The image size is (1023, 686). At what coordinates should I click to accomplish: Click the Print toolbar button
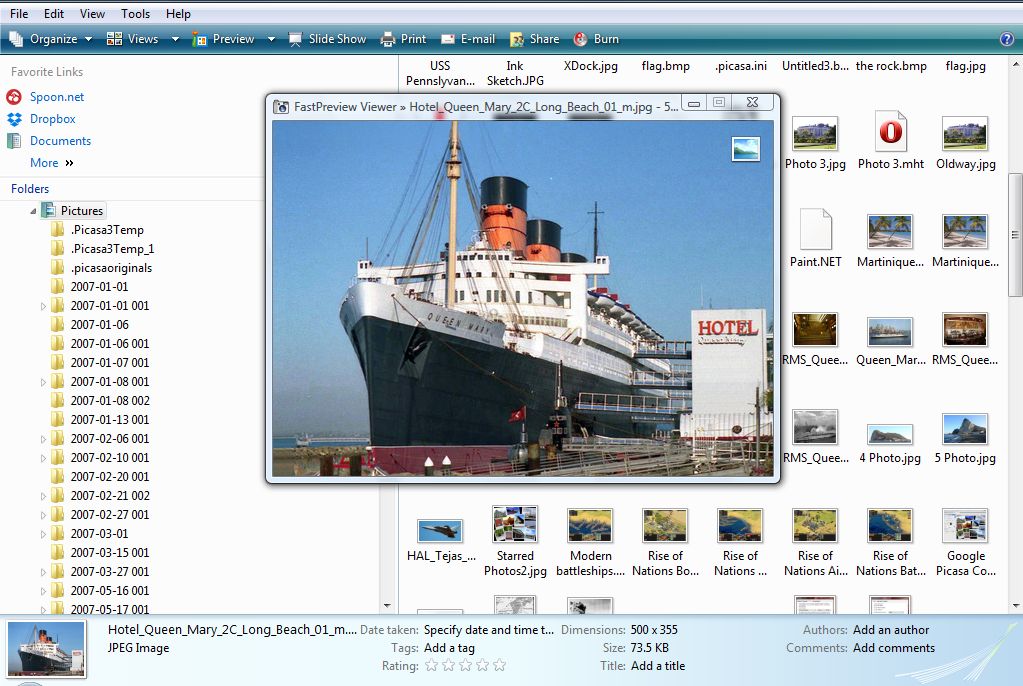pyautogui.click(x=403, y=39)
